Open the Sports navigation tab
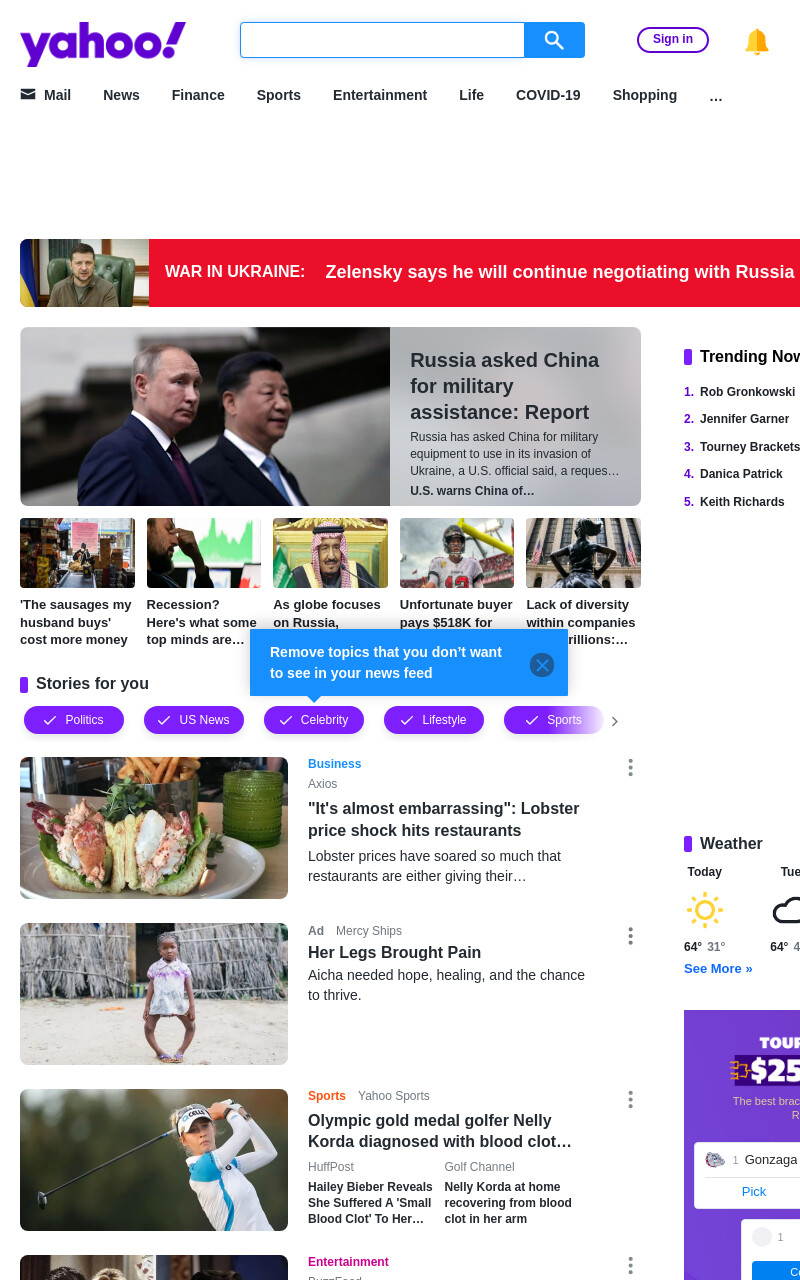 tap(279, 95)
